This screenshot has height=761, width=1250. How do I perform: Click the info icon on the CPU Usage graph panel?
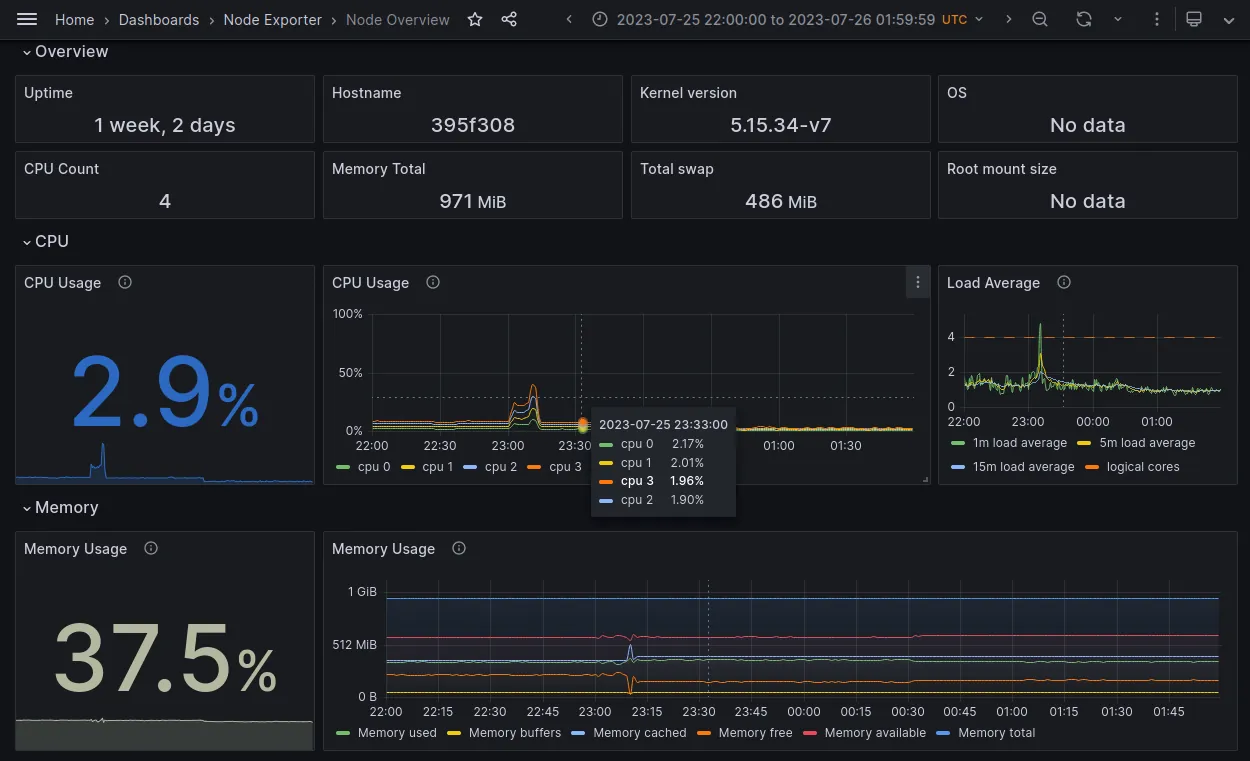point(433,283)
